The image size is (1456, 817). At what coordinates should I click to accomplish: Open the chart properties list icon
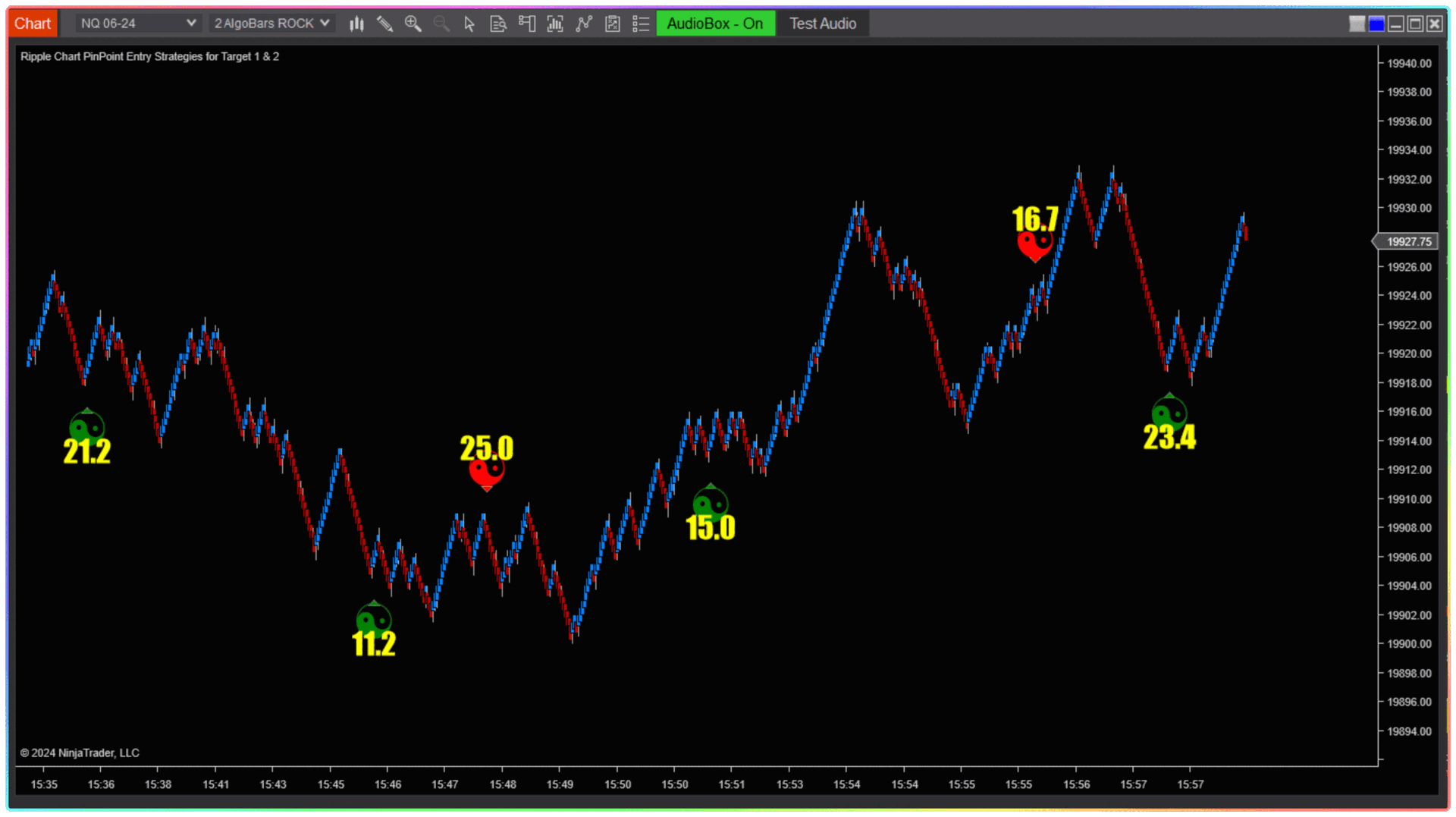(641, 24)
